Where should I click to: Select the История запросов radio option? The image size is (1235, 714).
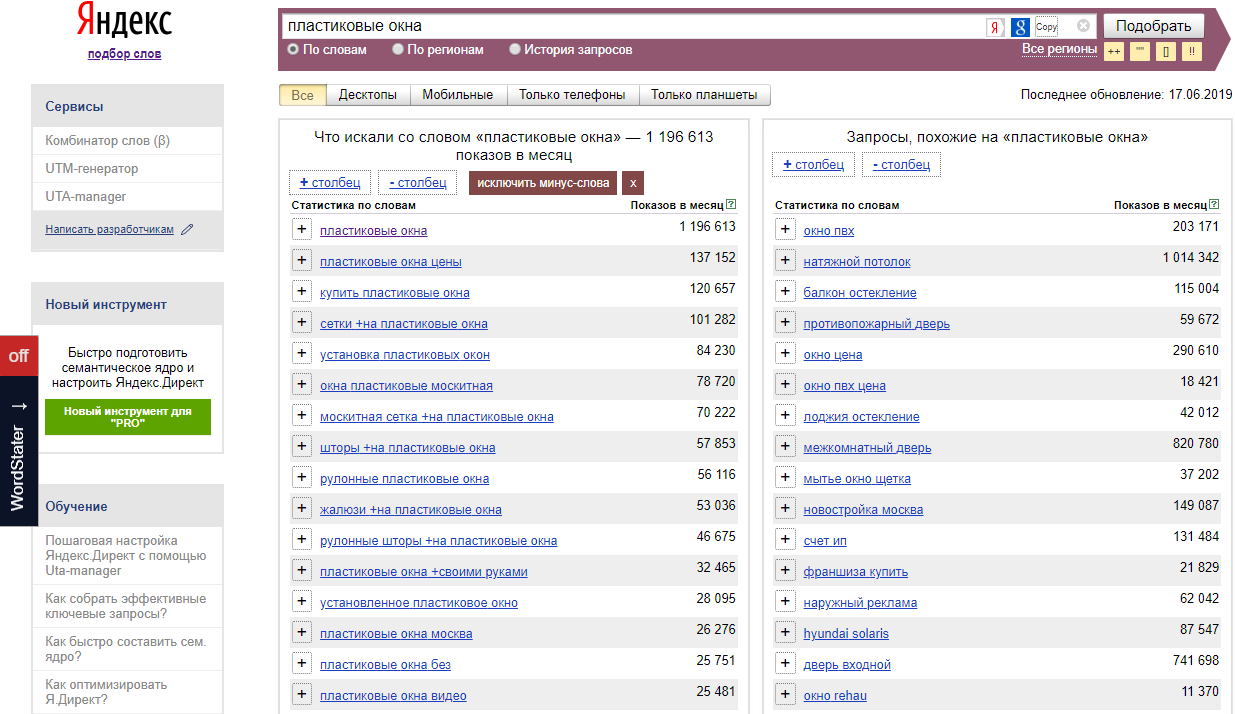coord(515,49)
